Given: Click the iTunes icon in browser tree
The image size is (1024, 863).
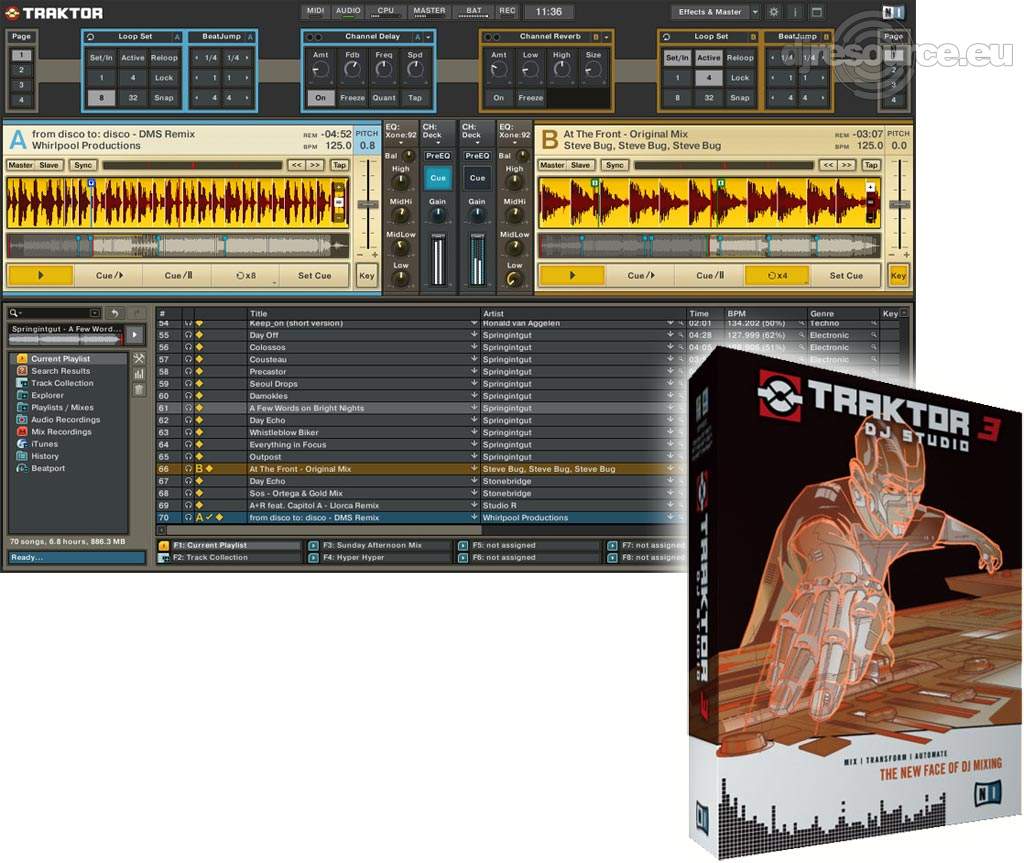Looking at the screenshot, I should click(22, 444).
